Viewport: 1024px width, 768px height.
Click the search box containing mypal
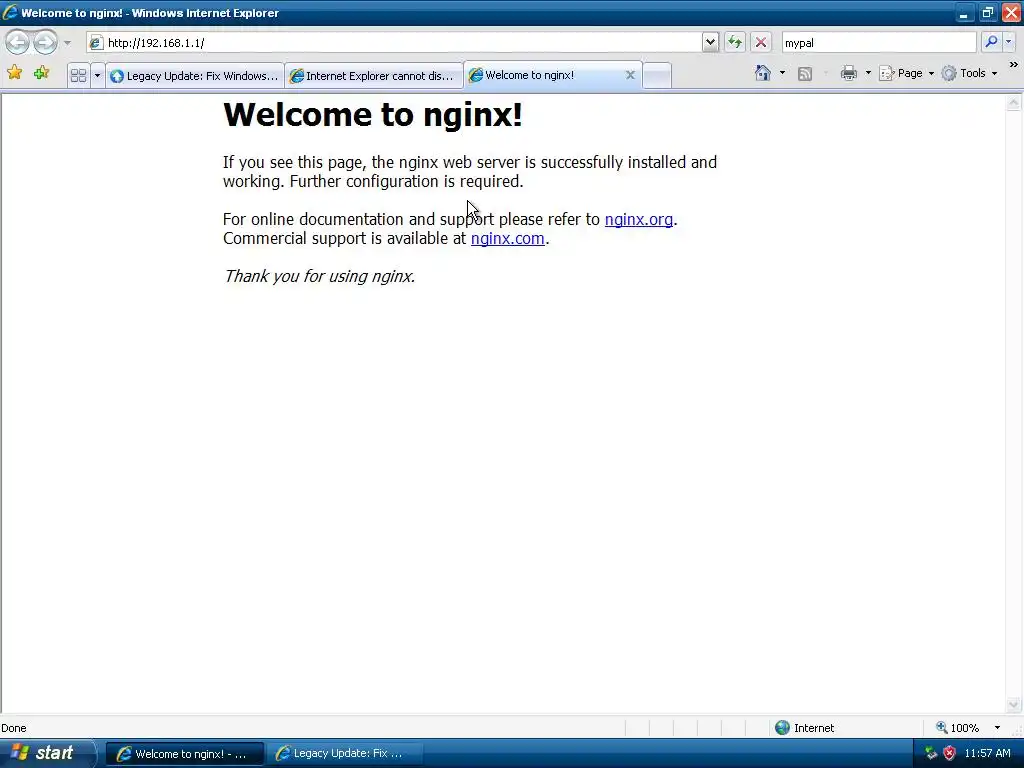point(878,42)
